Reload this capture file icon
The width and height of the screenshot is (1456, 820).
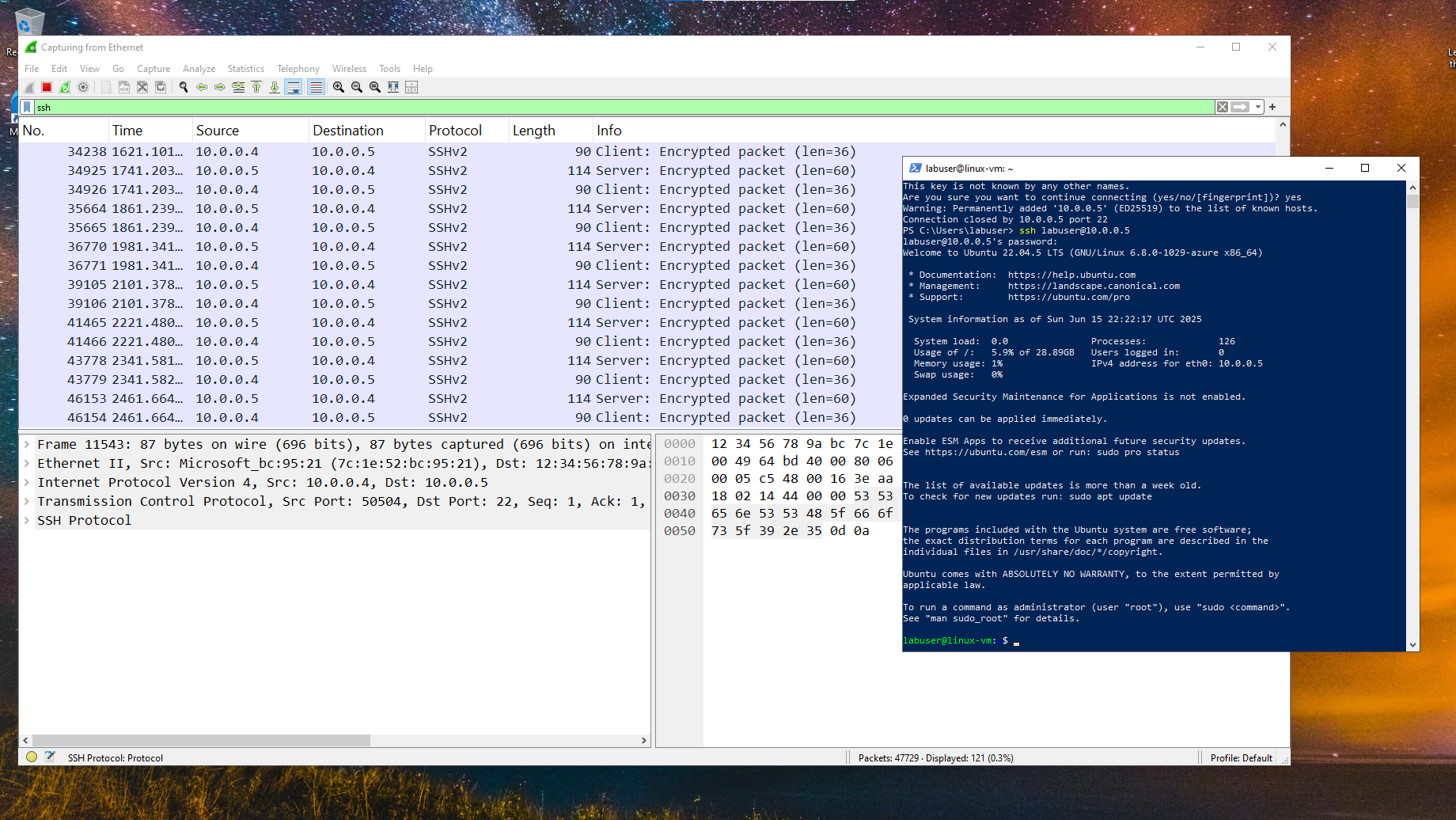coord(161,87)
